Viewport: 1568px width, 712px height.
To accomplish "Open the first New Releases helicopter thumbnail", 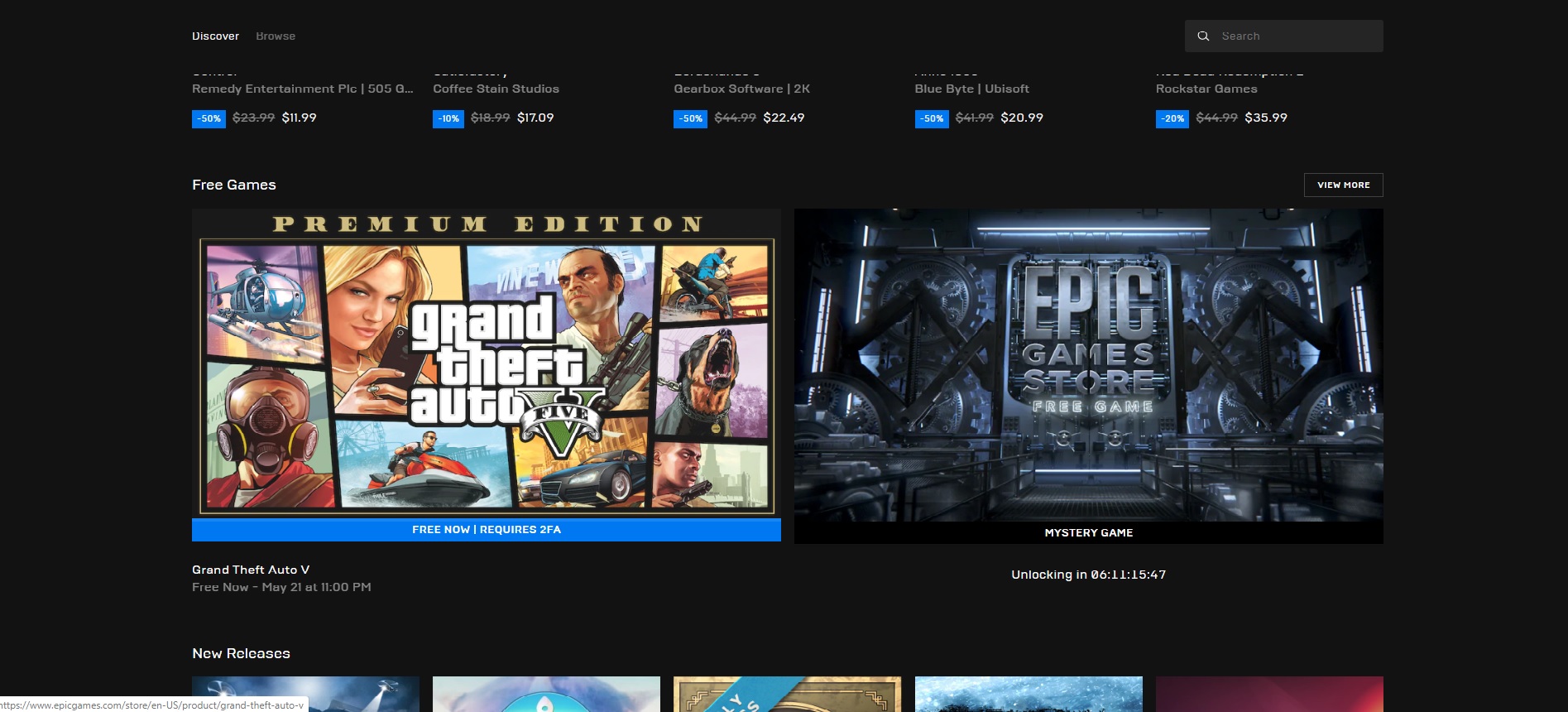I will (x=305, y=694).
